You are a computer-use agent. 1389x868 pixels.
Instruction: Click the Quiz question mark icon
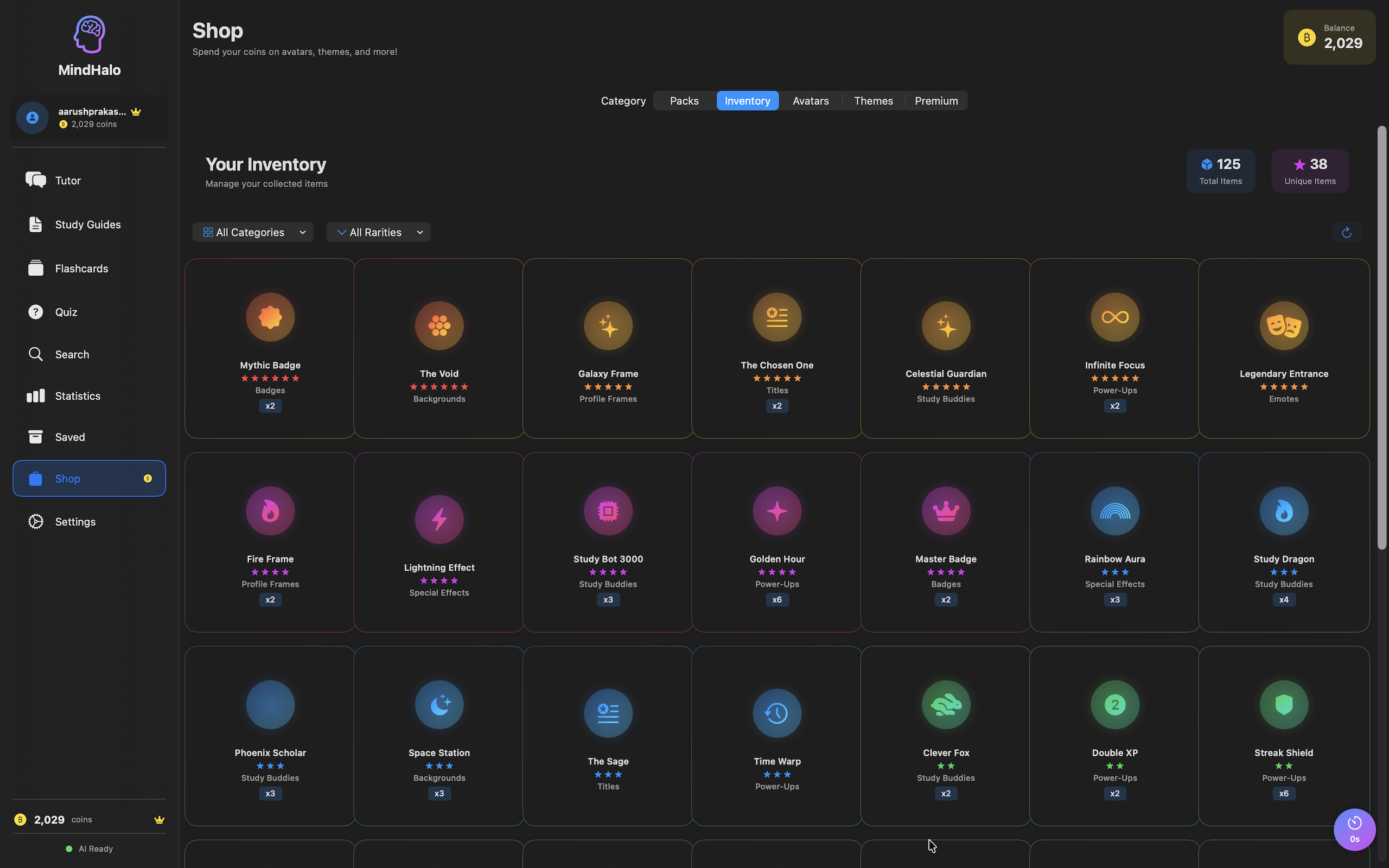(x=35, y=312)
